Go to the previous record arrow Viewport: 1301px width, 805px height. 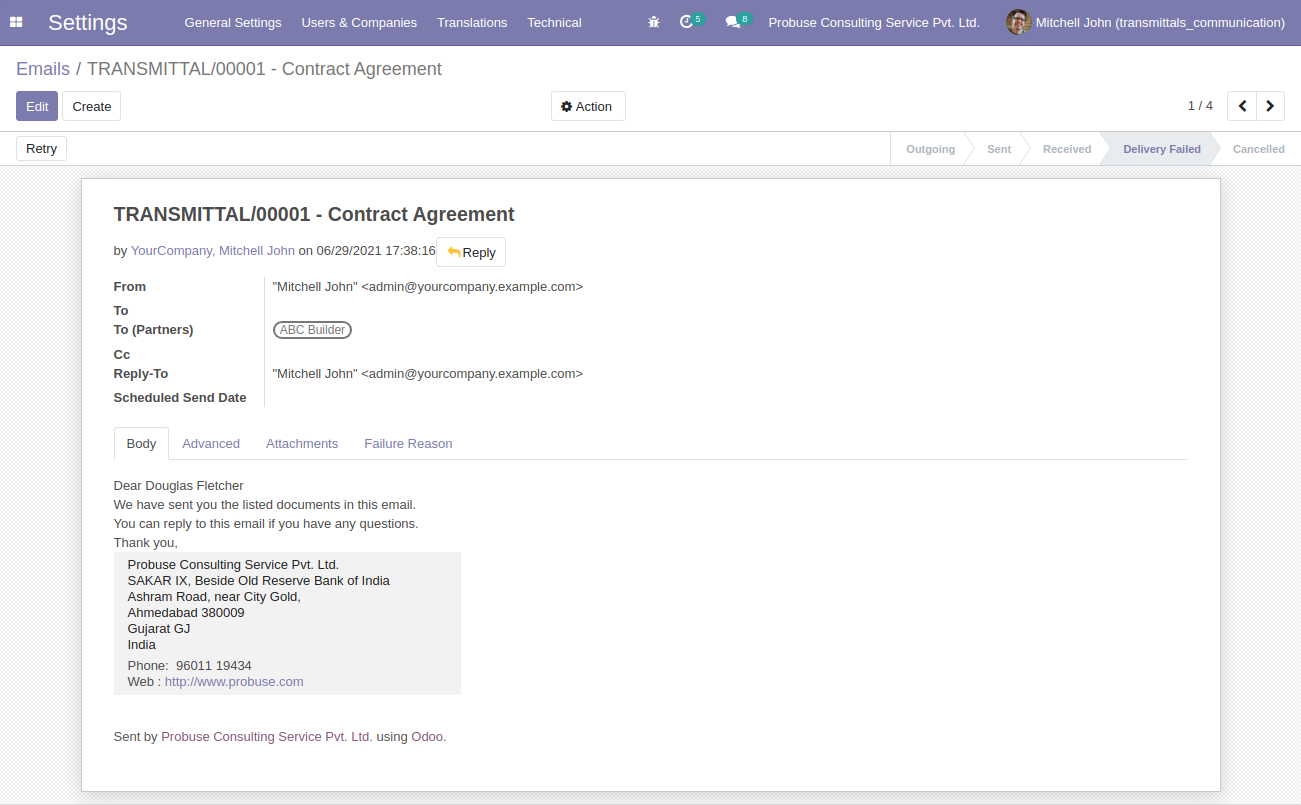click(1242, 106)
